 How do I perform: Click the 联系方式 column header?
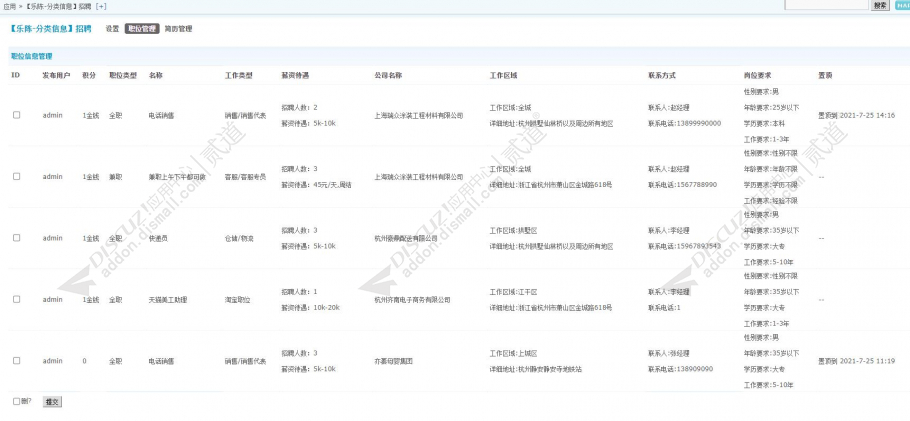pyautogui.click(x=662, y=75)
